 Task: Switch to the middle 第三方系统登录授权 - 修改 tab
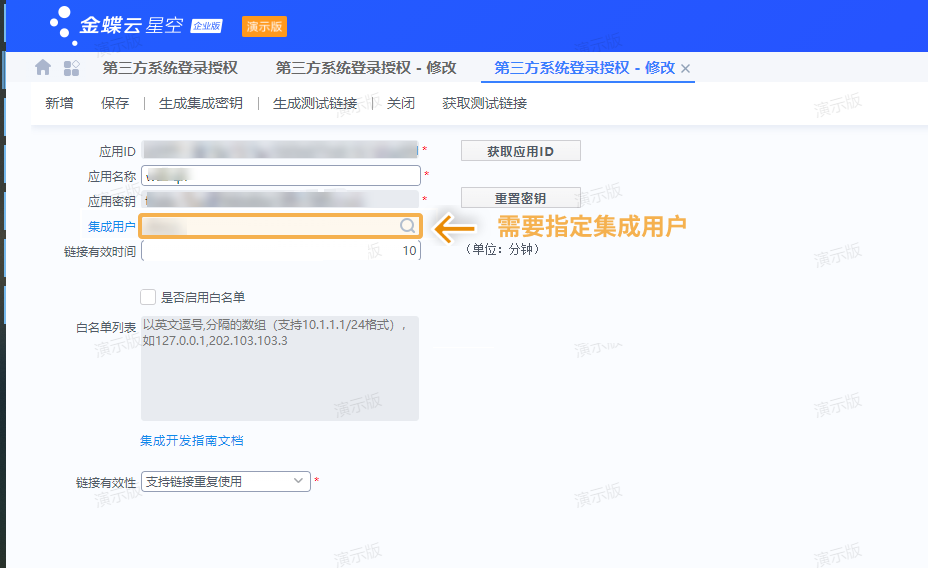coord(366,68)
